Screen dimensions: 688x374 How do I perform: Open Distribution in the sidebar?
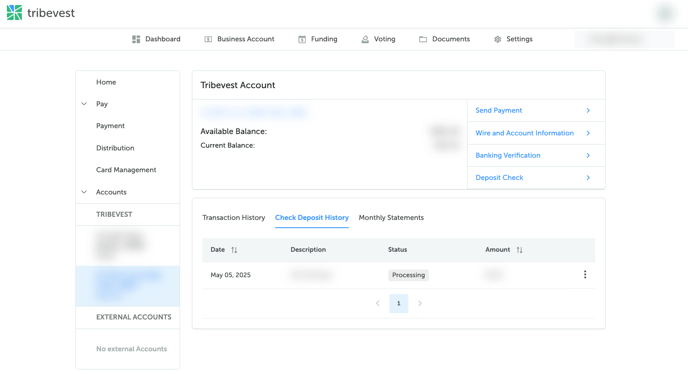[115, 148]
